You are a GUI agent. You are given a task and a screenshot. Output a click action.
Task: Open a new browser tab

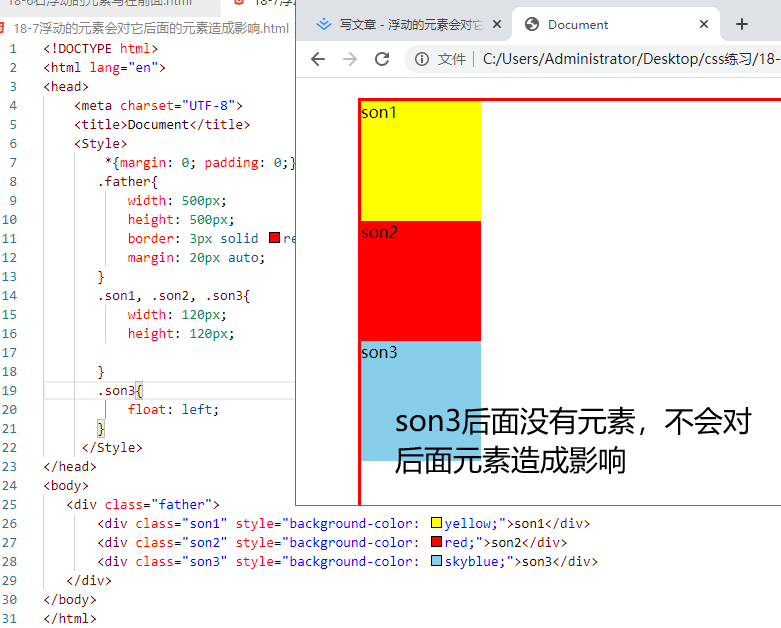coord(742,24)
